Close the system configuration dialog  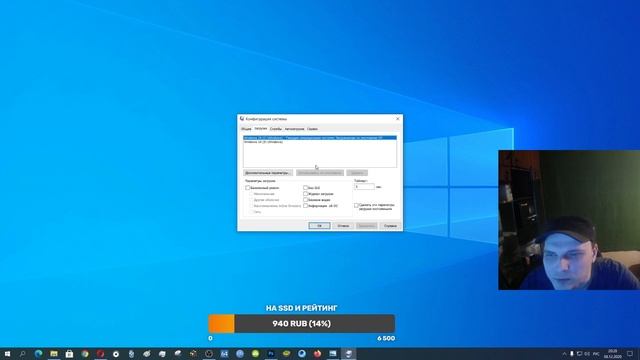(x=398, y=119)
